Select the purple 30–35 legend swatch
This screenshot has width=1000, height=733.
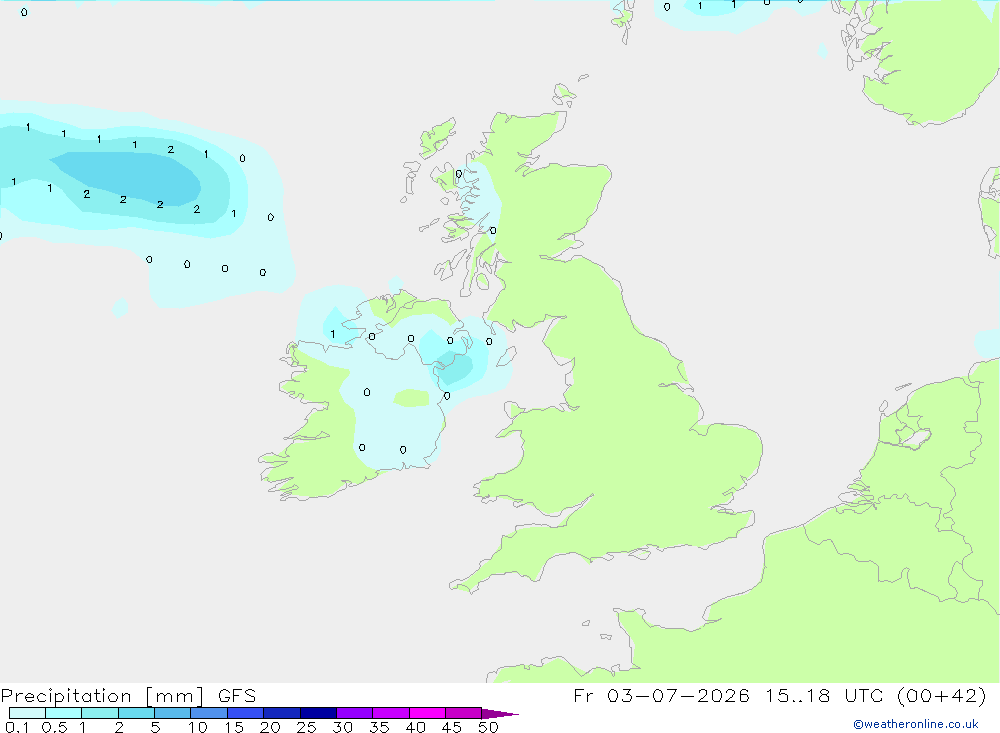pos(355,713)
